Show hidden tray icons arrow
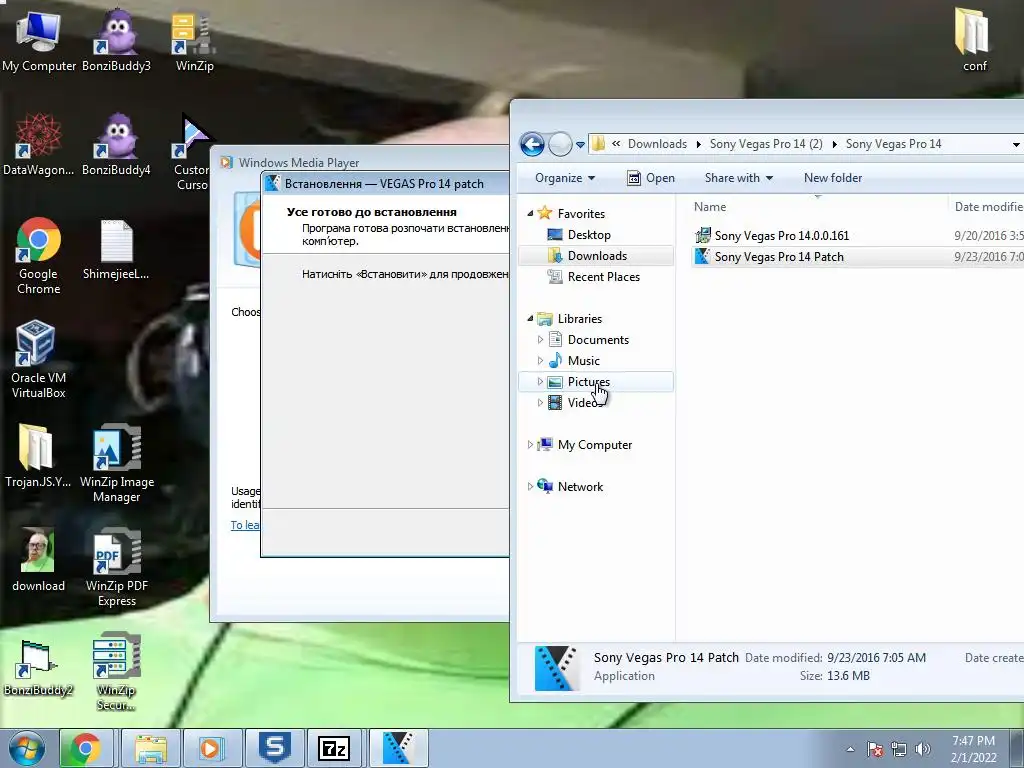This screenshot has height=768, width=1024. click(x=850, y=749)
